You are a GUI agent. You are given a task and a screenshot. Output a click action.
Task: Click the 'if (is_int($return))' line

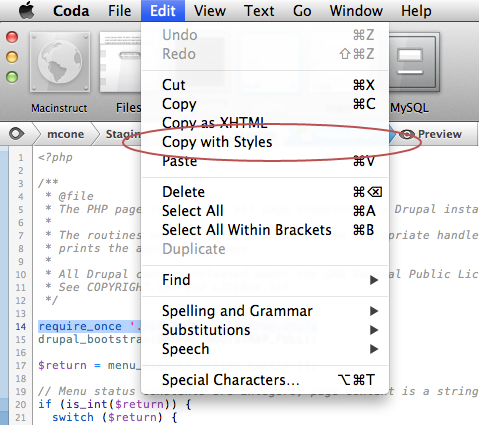click(115, 404)
